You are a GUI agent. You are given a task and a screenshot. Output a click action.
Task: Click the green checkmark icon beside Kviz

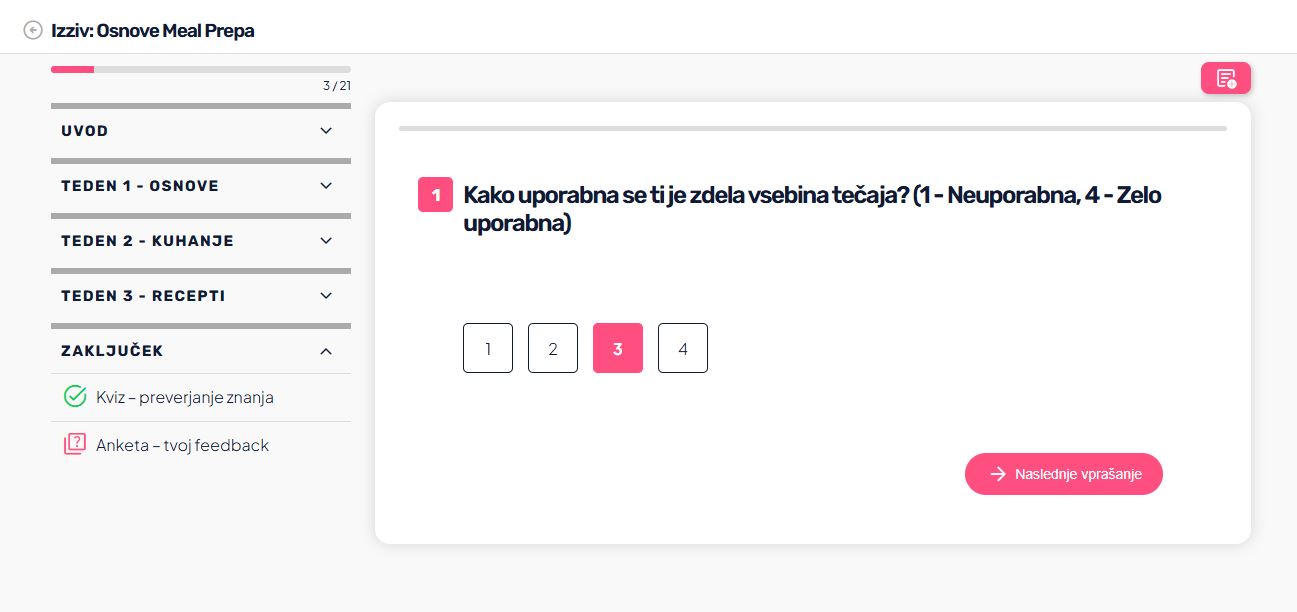(x=75, y=397)
